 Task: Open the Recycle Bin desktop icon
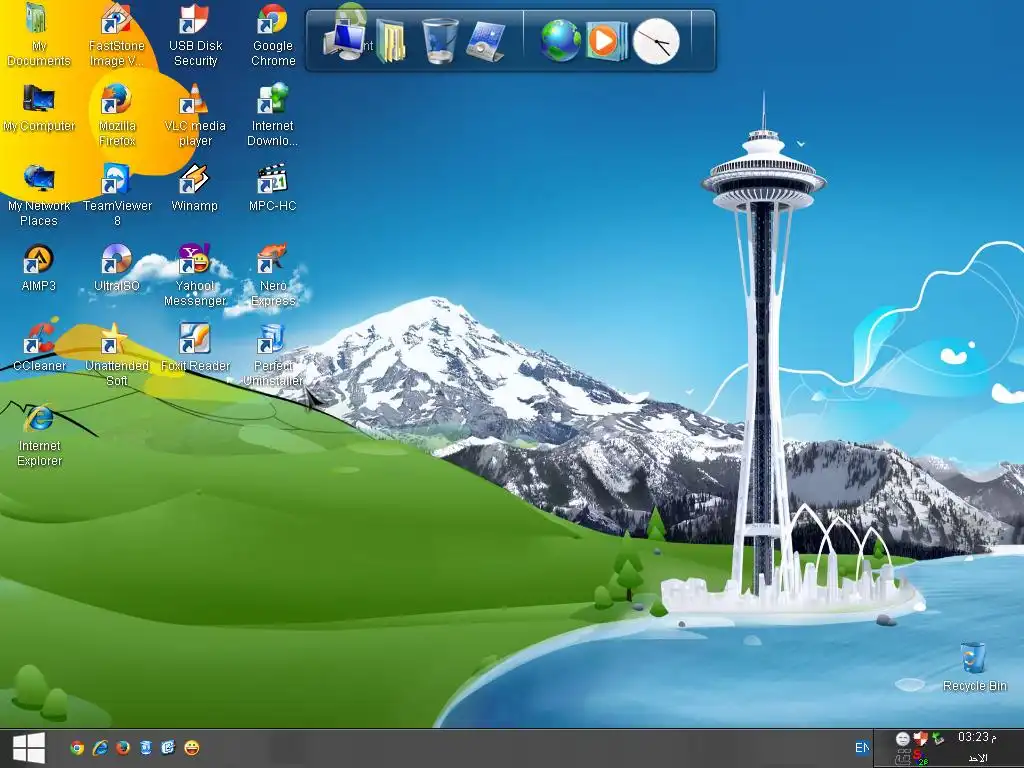pyautogui.click(x=974, y=667)
